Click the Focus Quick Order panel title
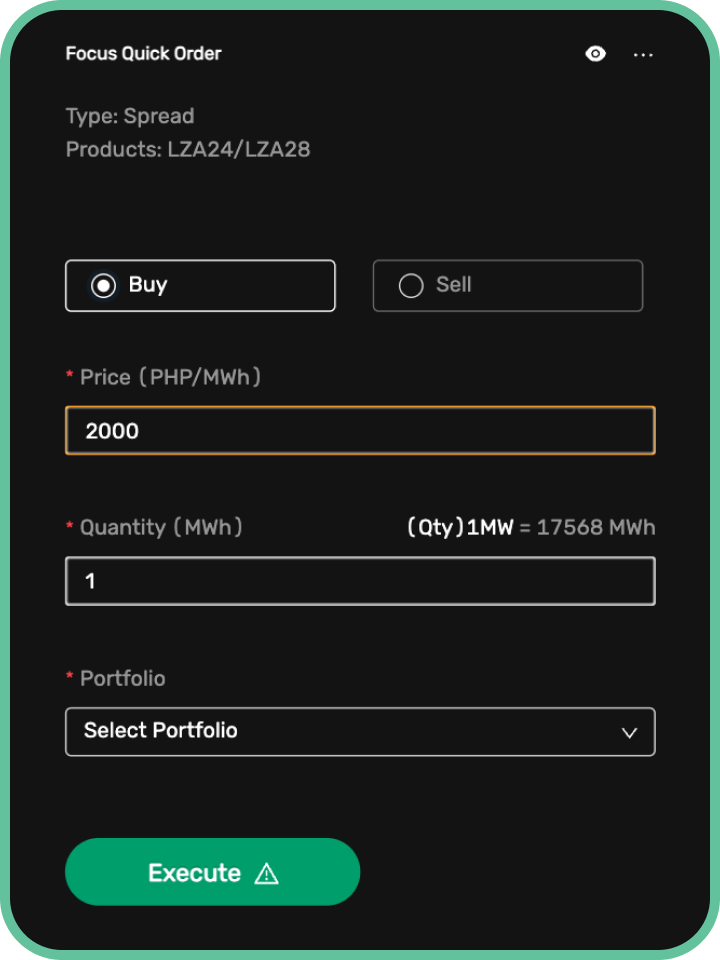Viewport: 720px width, 960px height. point(143,54)
